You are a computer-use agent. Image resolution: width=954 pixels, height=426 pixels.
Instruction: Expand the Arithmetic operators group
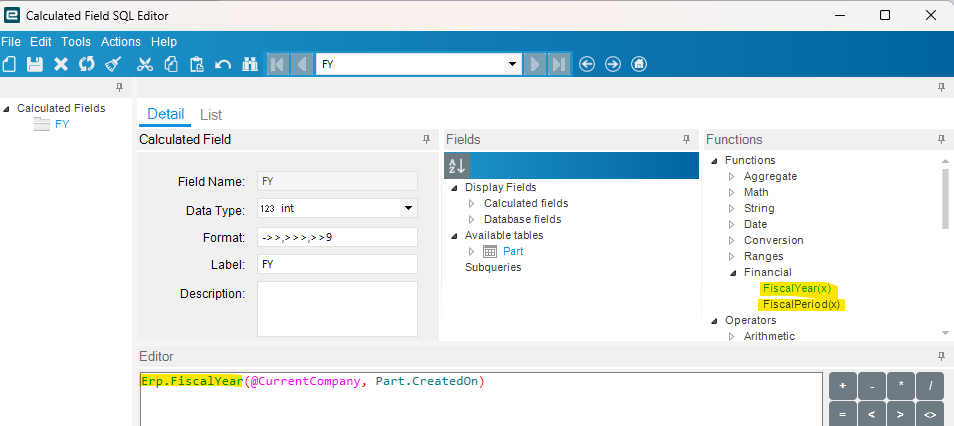tap(731, 336)
